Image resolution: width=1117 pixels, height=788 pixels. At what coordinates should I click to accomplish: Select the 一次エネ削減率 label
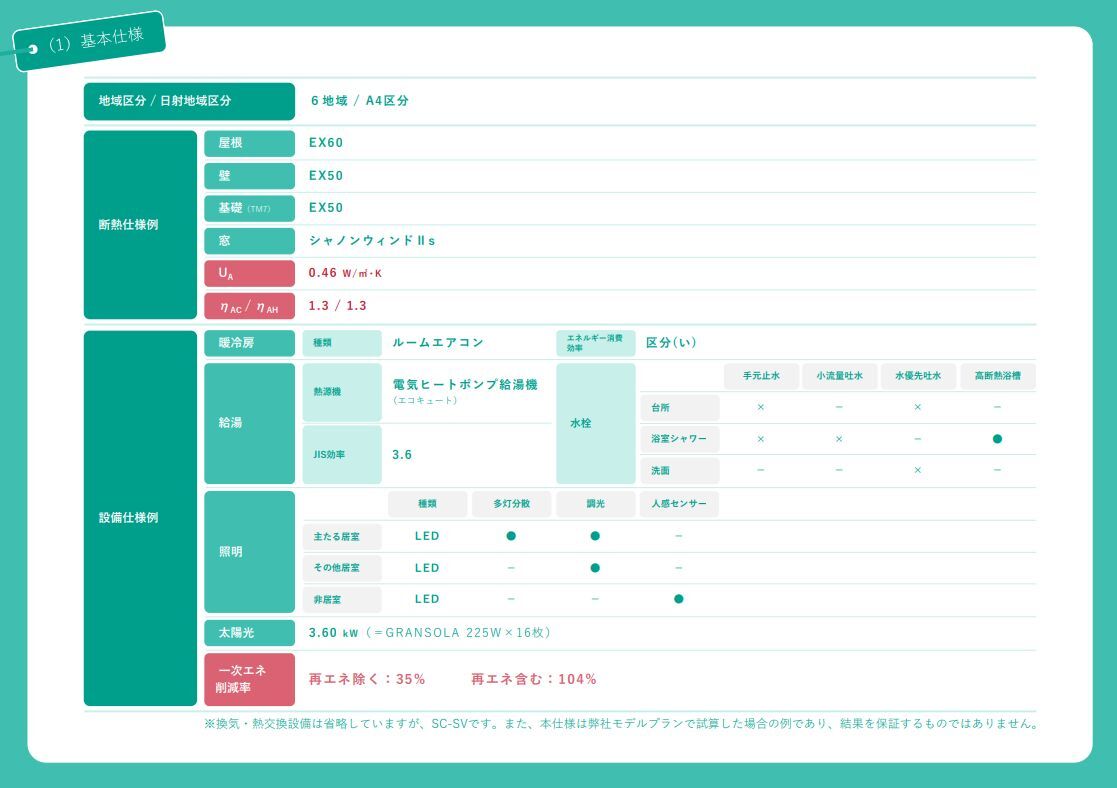click(249, 680)
